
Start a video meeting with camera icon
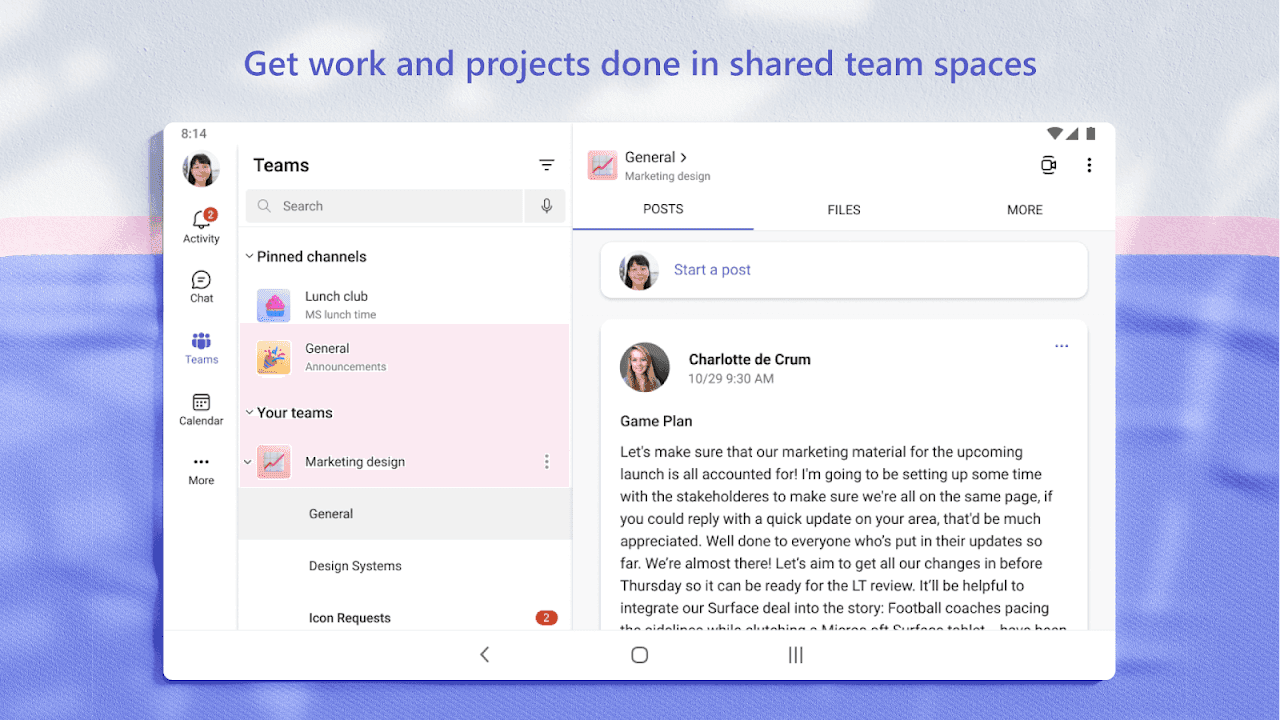[x=1048, y=166]
